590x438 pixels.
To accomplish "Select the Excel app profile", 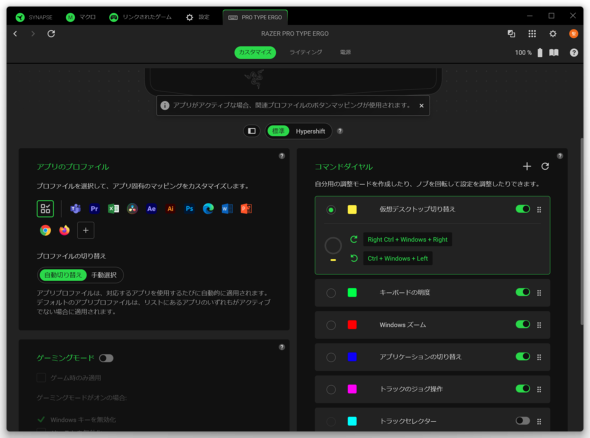I will point(113,208).
